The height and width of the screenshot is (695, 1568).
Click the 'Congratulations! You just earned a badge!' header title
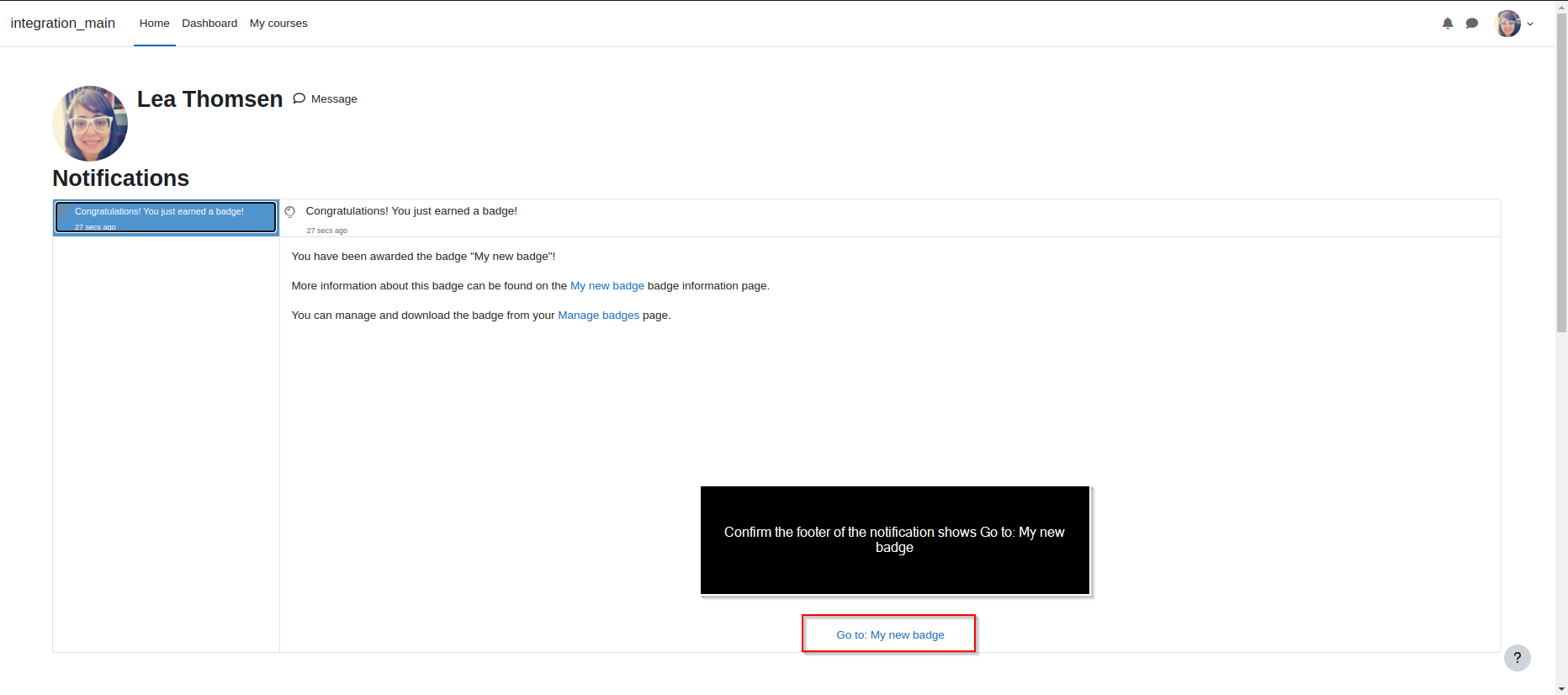[x=411, y=211]
